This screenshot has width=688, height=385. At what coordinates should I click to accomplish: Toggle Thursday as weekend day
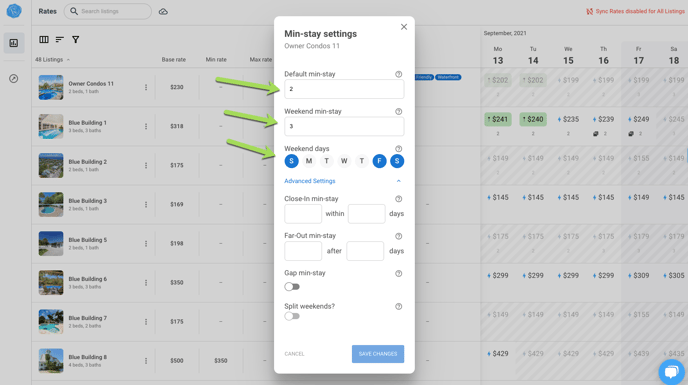coord(362,161)
